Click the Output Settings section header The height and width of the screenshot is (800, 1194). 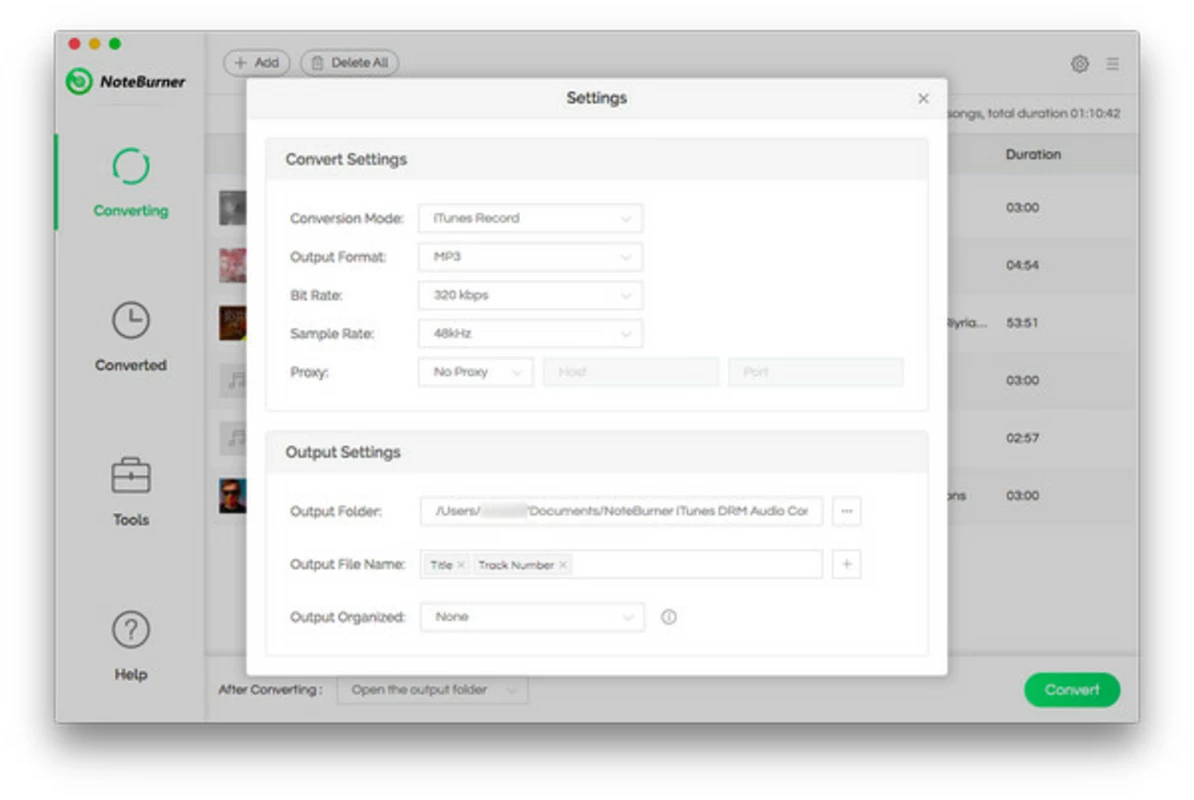tap(597, 452)
